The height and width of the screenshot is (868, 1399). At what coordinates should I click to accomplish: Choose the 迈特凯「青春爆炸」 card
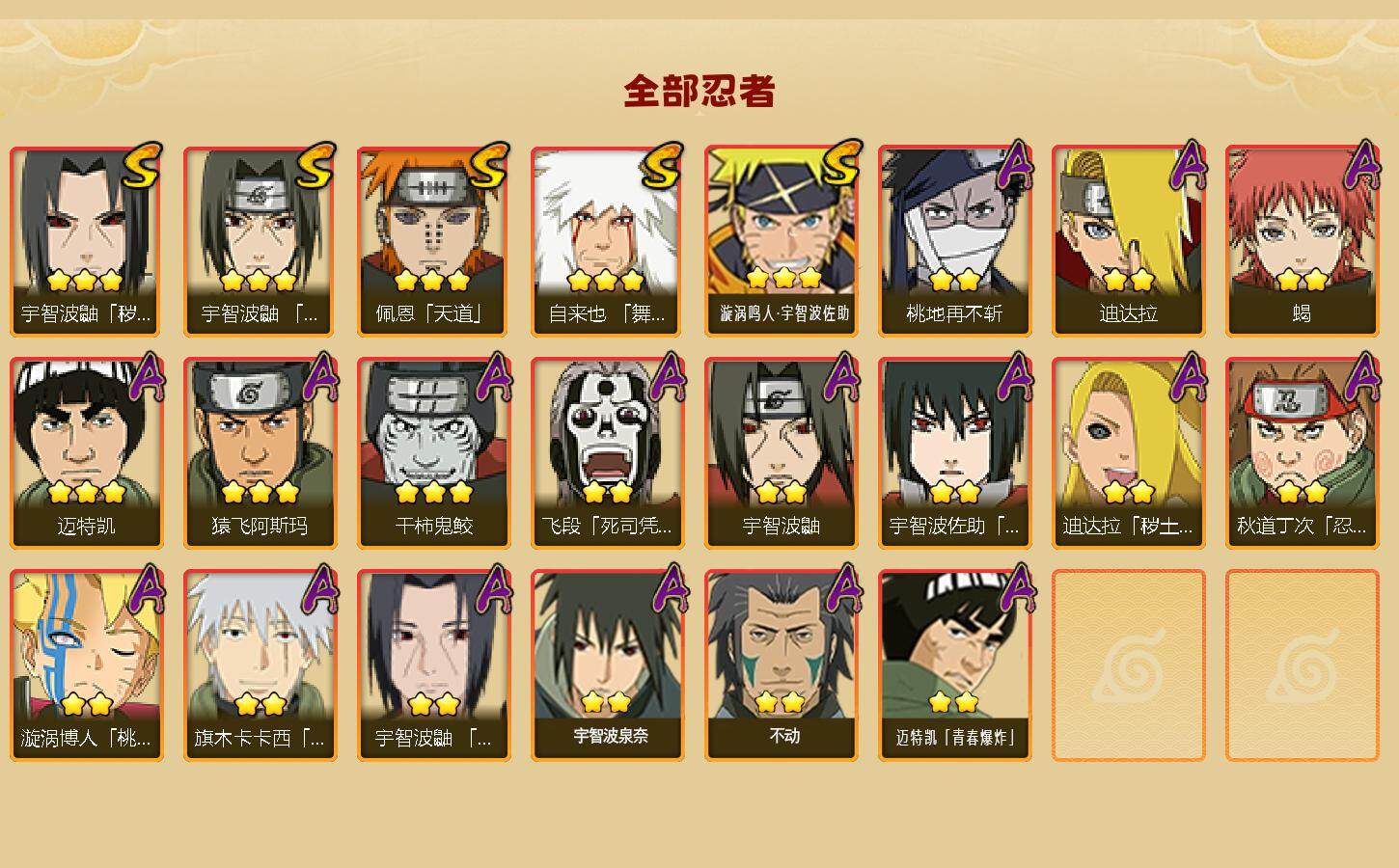pos(954,665)
